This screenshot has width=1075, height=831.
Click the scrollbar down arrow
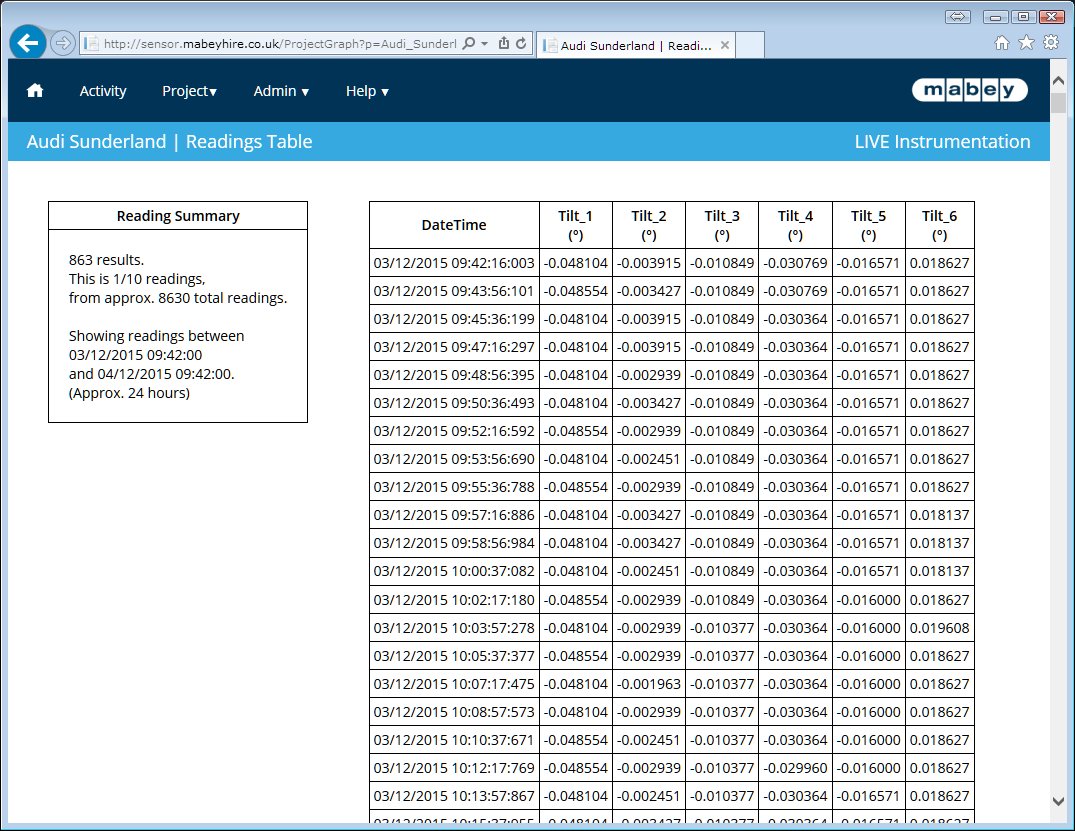click(x=1058, y=801)
